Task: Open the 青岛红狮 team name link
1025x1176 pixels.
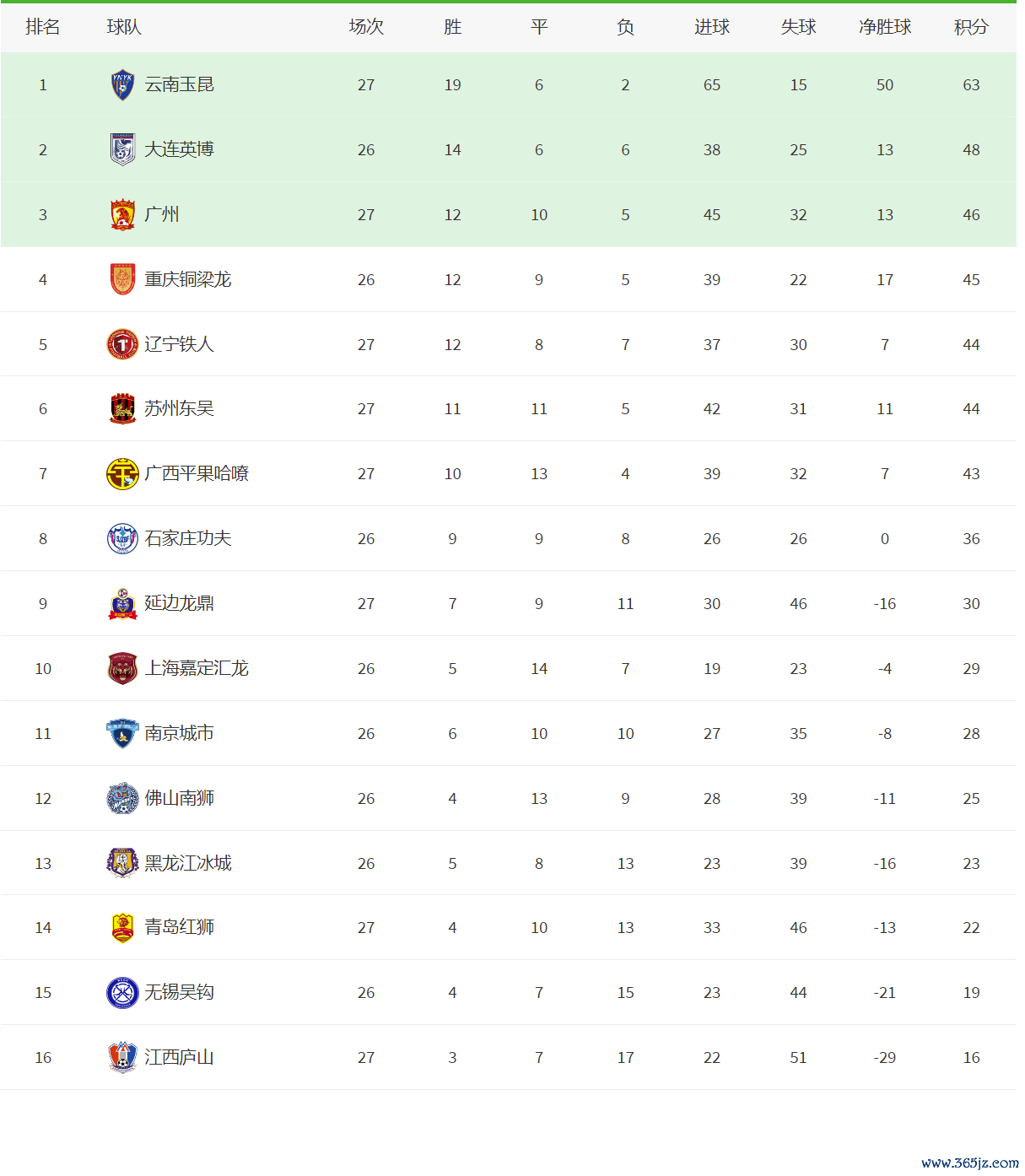Action: coord(179,927)
